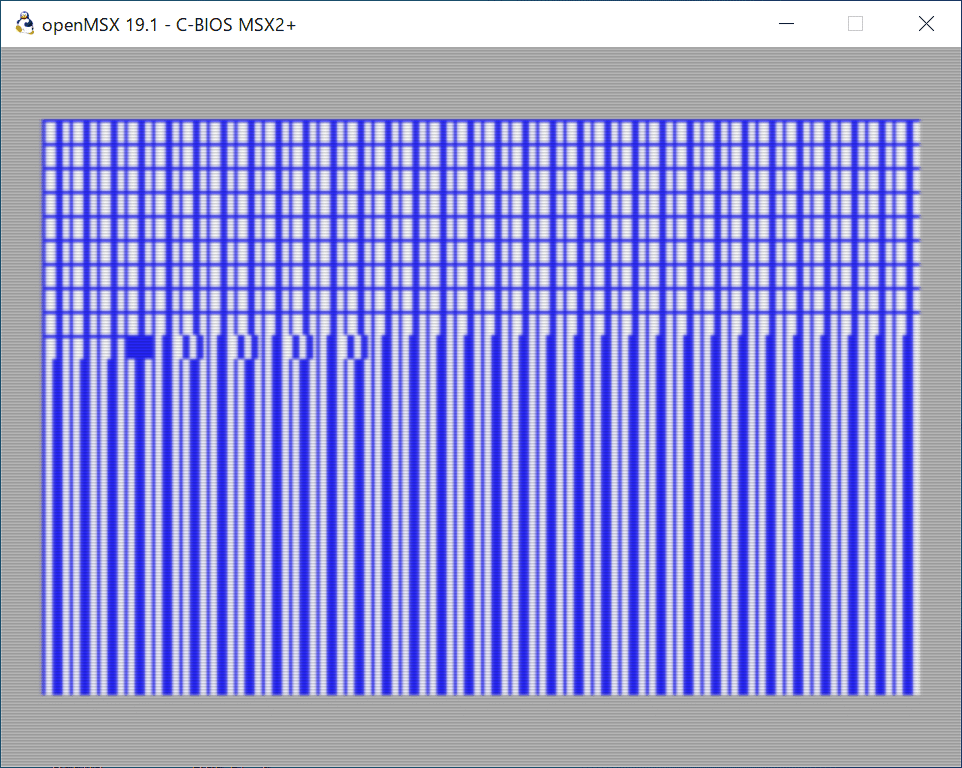This screenshot has height=768, width=962.
Task: Click the center of the MSX display
Action: (480, 405)
